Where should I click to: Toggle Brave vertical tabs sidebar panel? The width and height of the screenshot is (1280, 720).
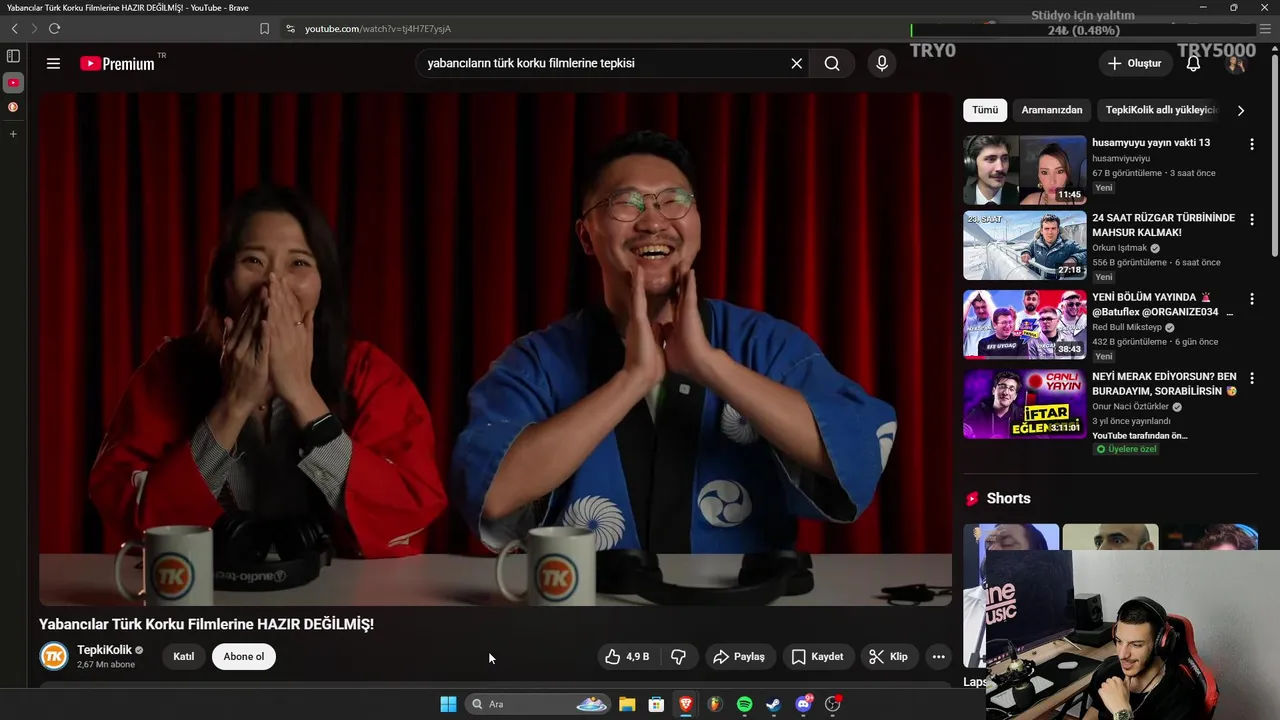click(13, 57)
